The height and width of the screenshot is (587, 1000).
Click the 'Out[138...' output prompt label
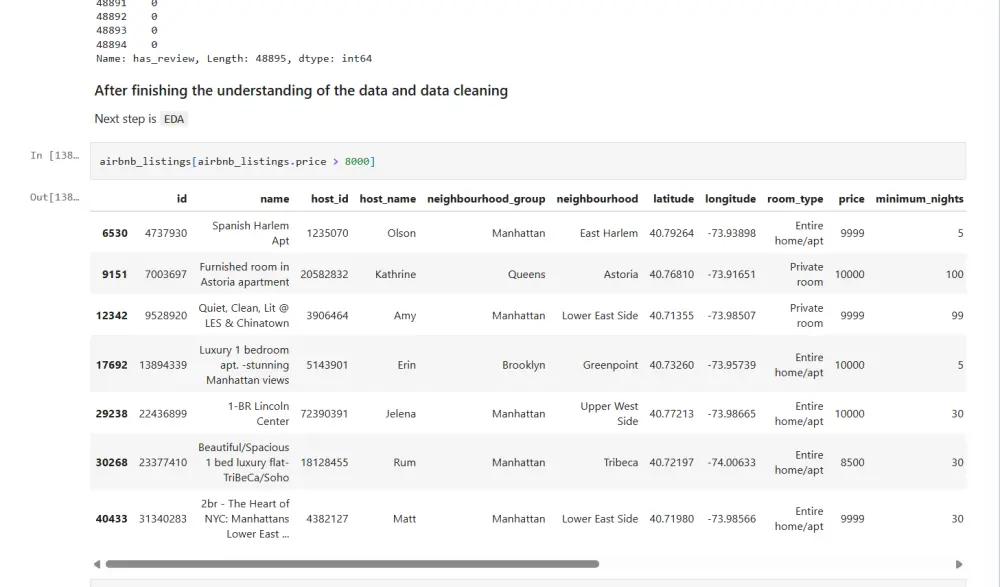(55, 197)
